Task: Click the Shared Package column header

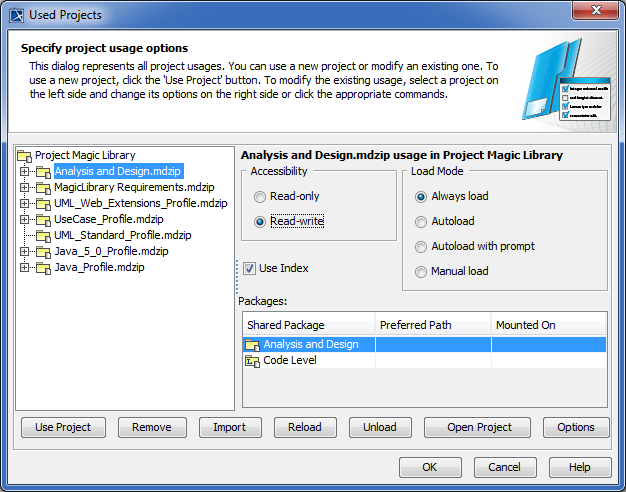Action: [309, 325]
